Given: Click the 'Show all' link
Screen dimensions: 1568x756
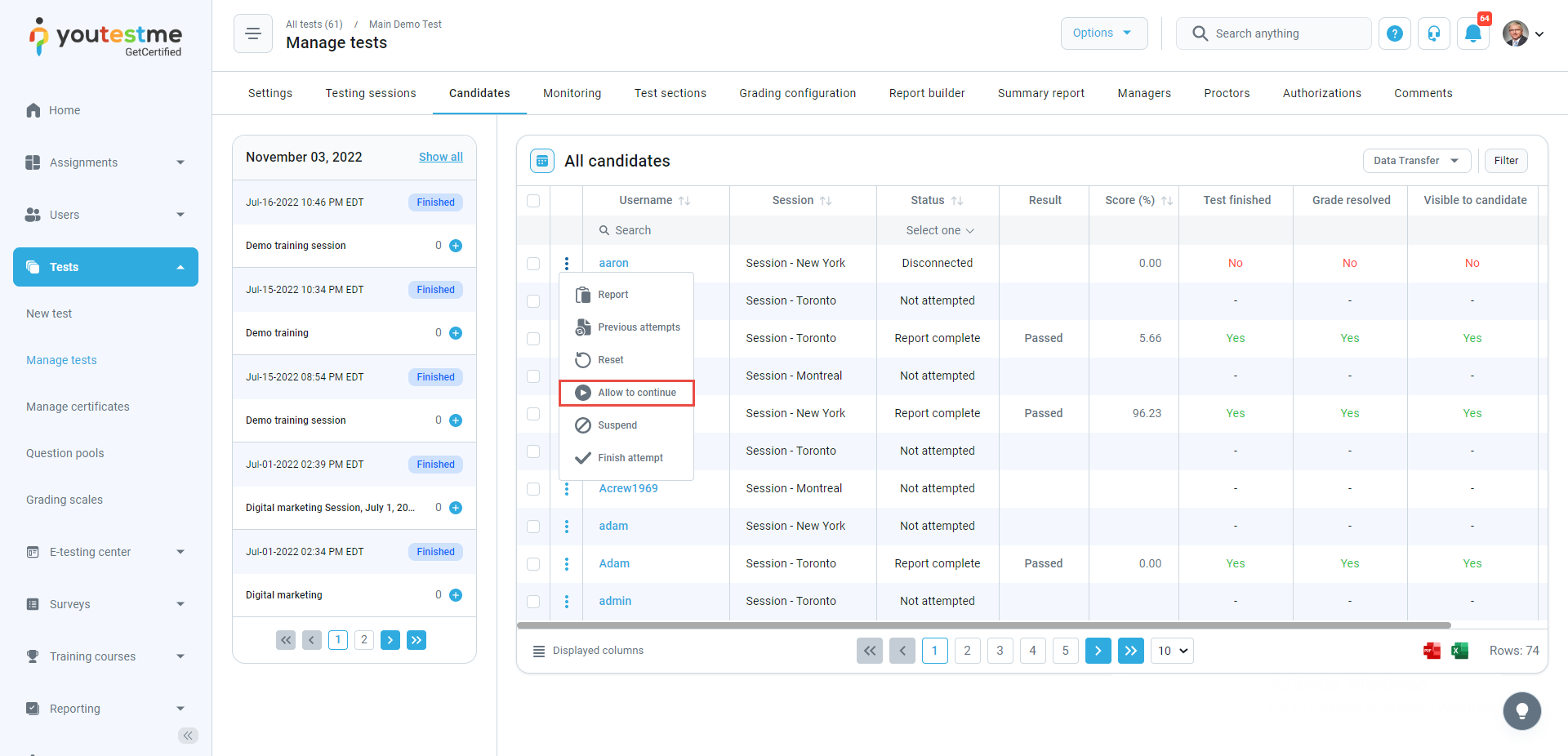Looking at the screenshot, I should 440,157.
